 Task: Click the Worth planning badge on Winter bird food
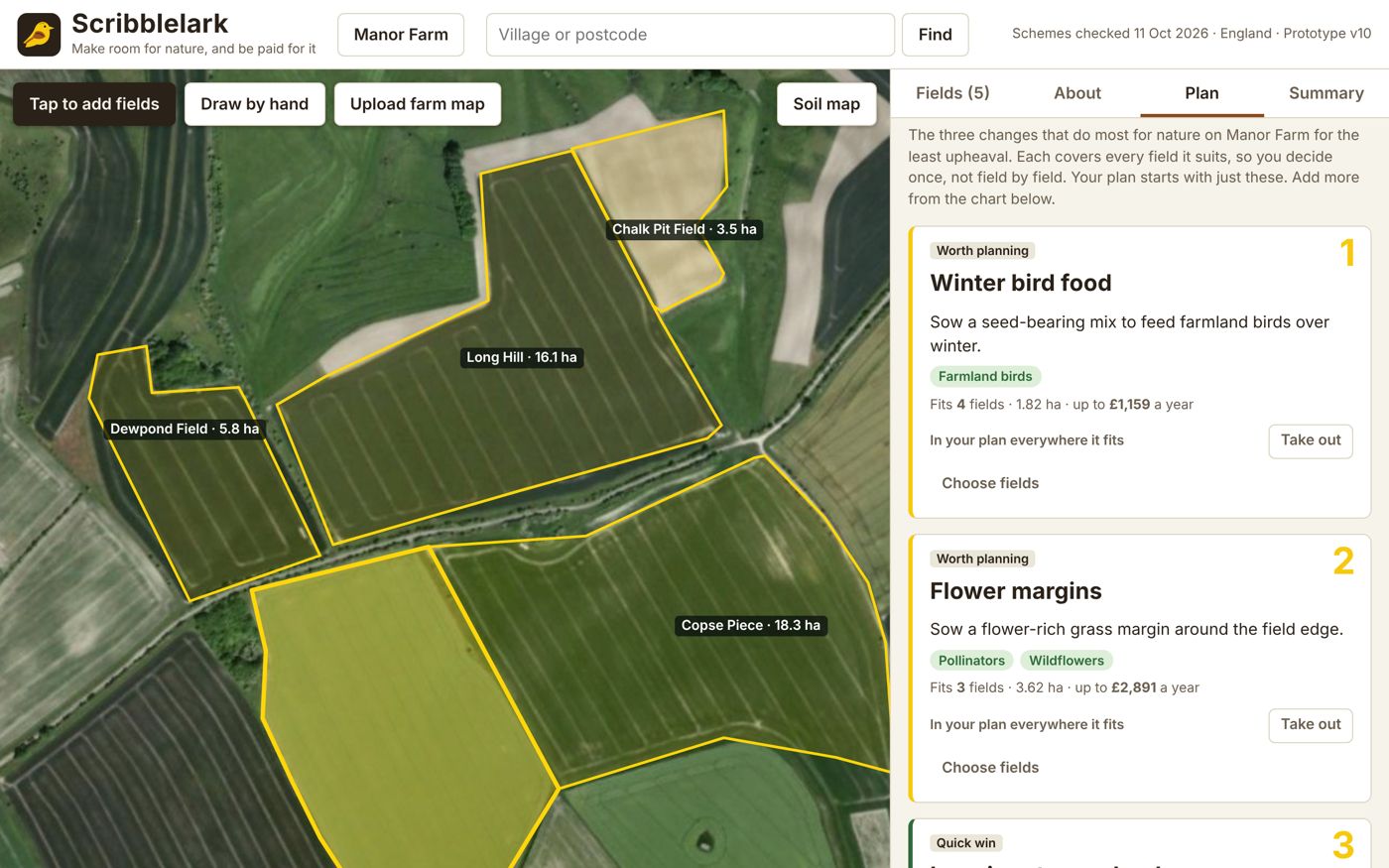click(982, 251)
